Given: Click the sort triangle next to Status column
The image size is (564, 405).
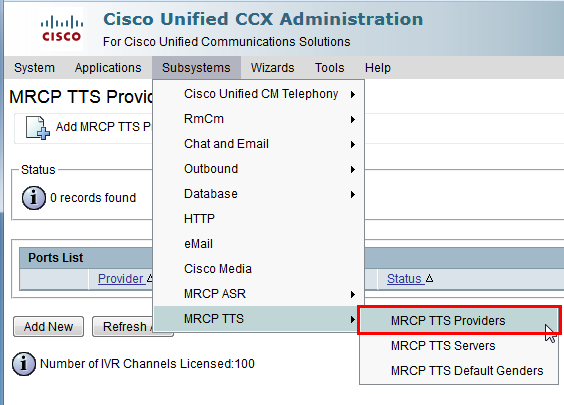Looking at the screenshot, I should click(429, 278).
